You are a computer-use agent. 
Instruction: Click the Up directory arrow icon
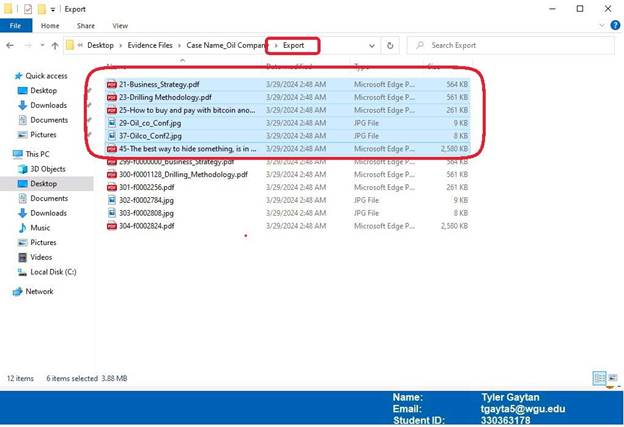click(x=54, y=46)
